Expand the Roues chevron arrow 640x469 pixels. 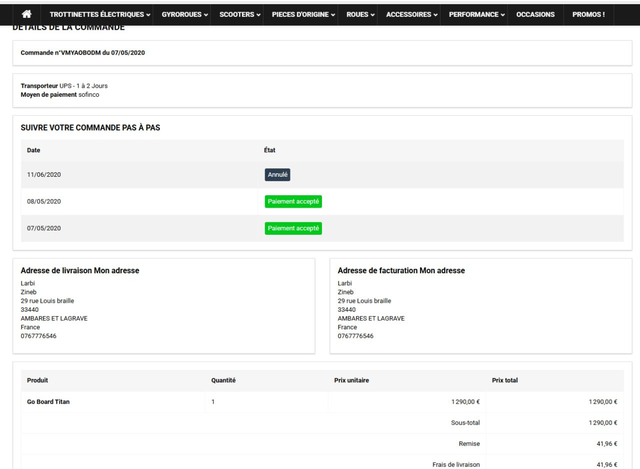coord(372,15)
